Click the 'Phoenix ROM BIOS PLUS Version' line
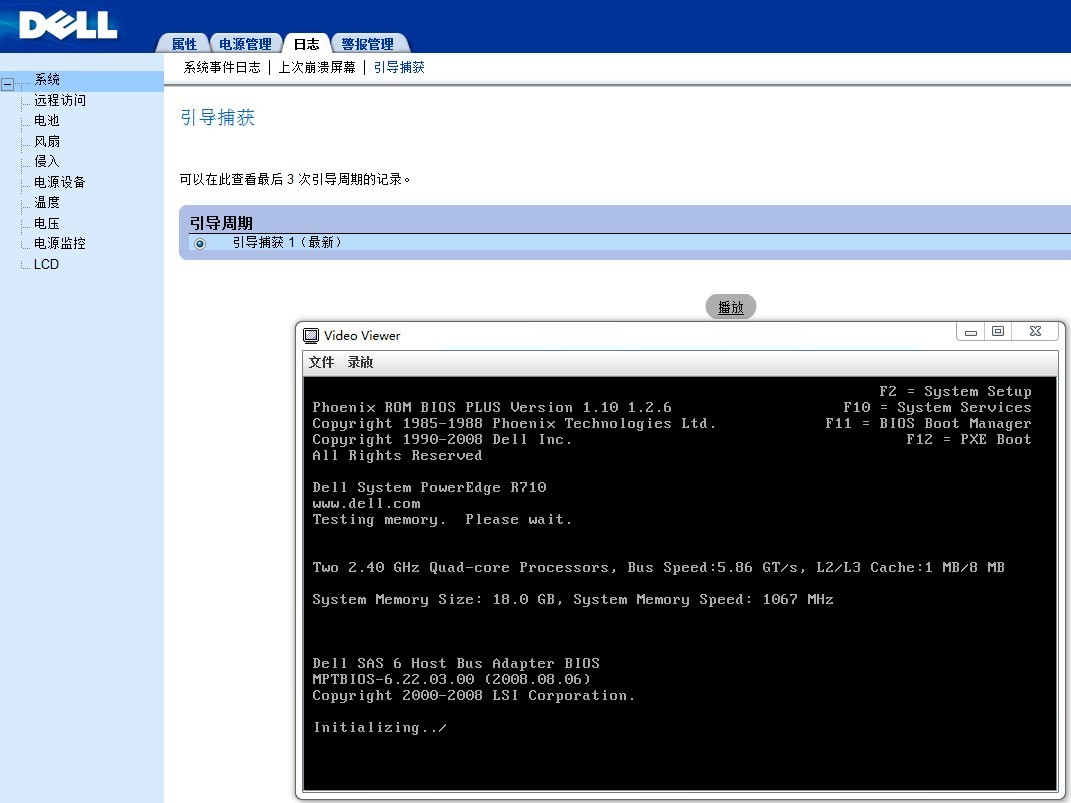Screen dimensions: 1071x803 click(492, 408)
